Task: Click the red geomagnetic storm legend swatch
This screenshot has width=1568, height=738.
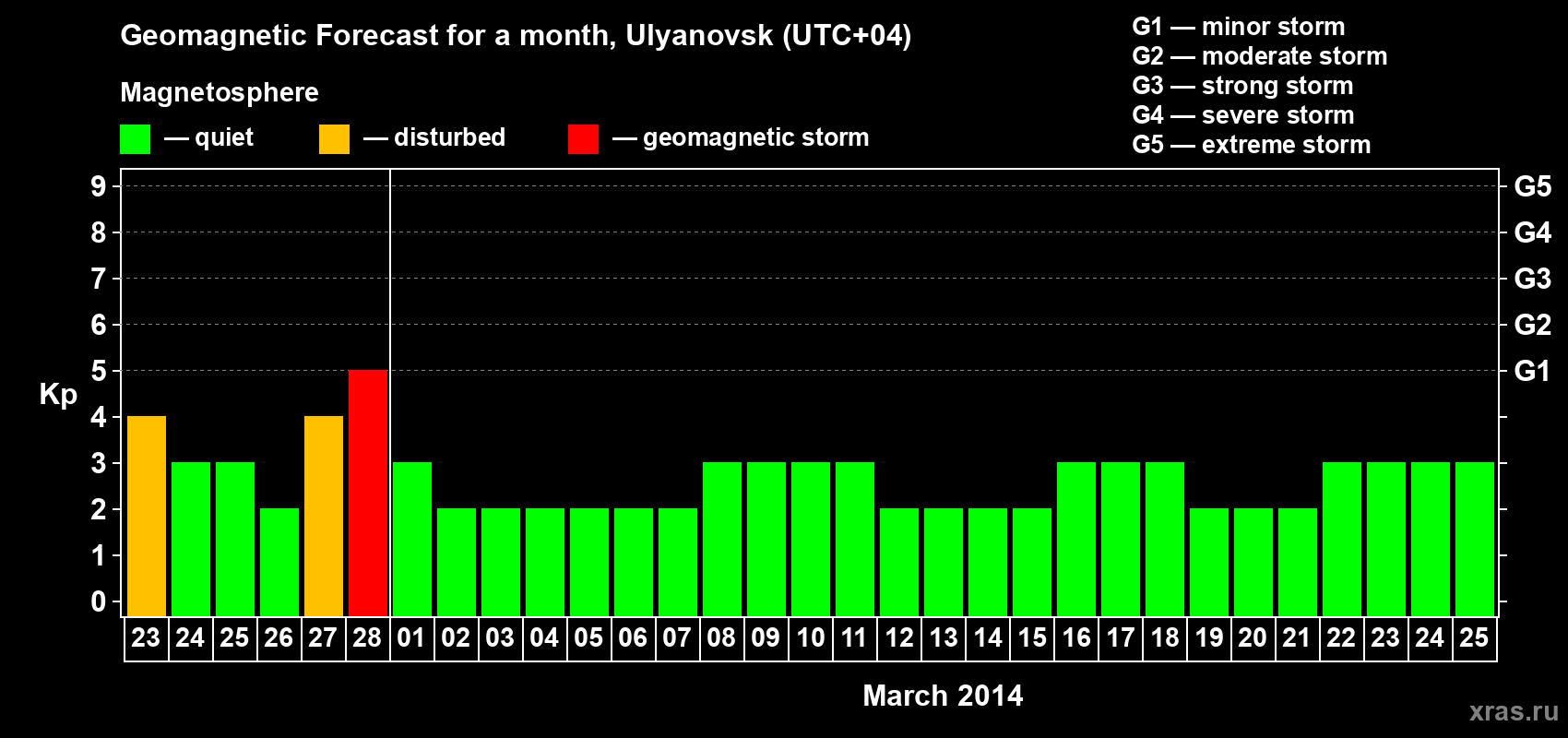Action: [583, 139]
